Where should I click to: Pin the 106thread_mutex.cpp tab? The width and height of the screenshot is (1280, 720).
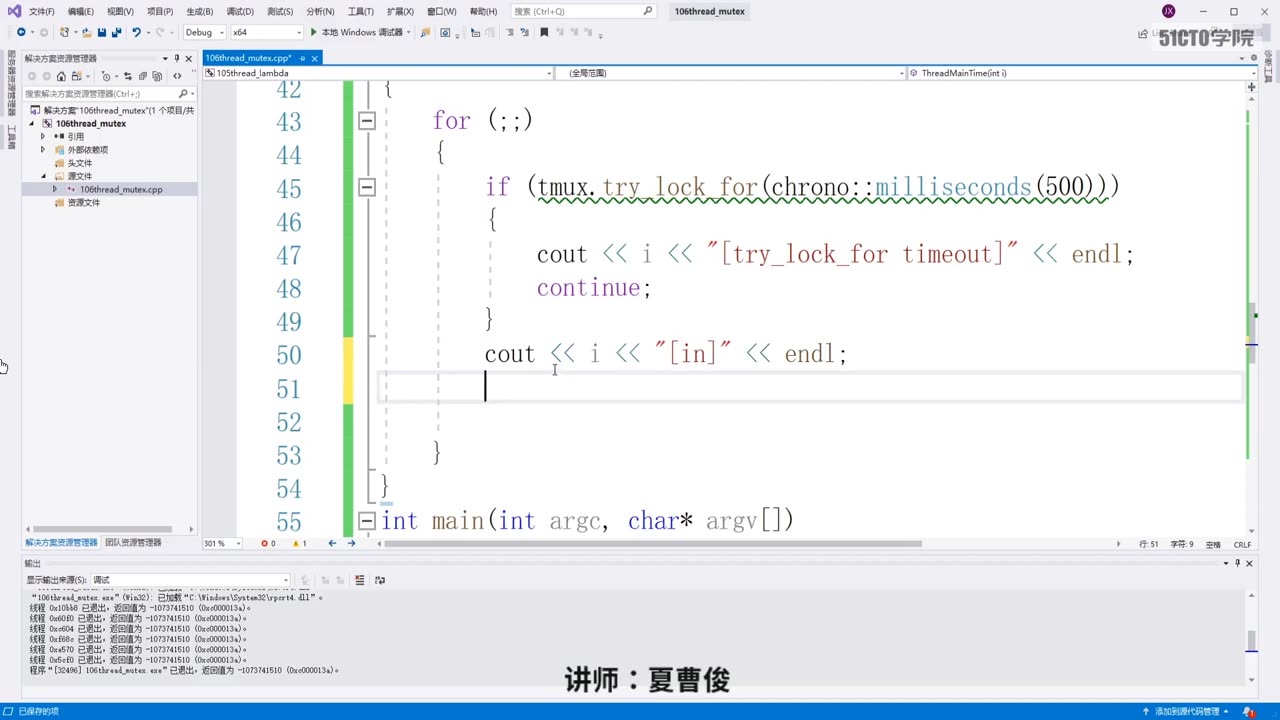pyautogui.click(x=302, y=58)
